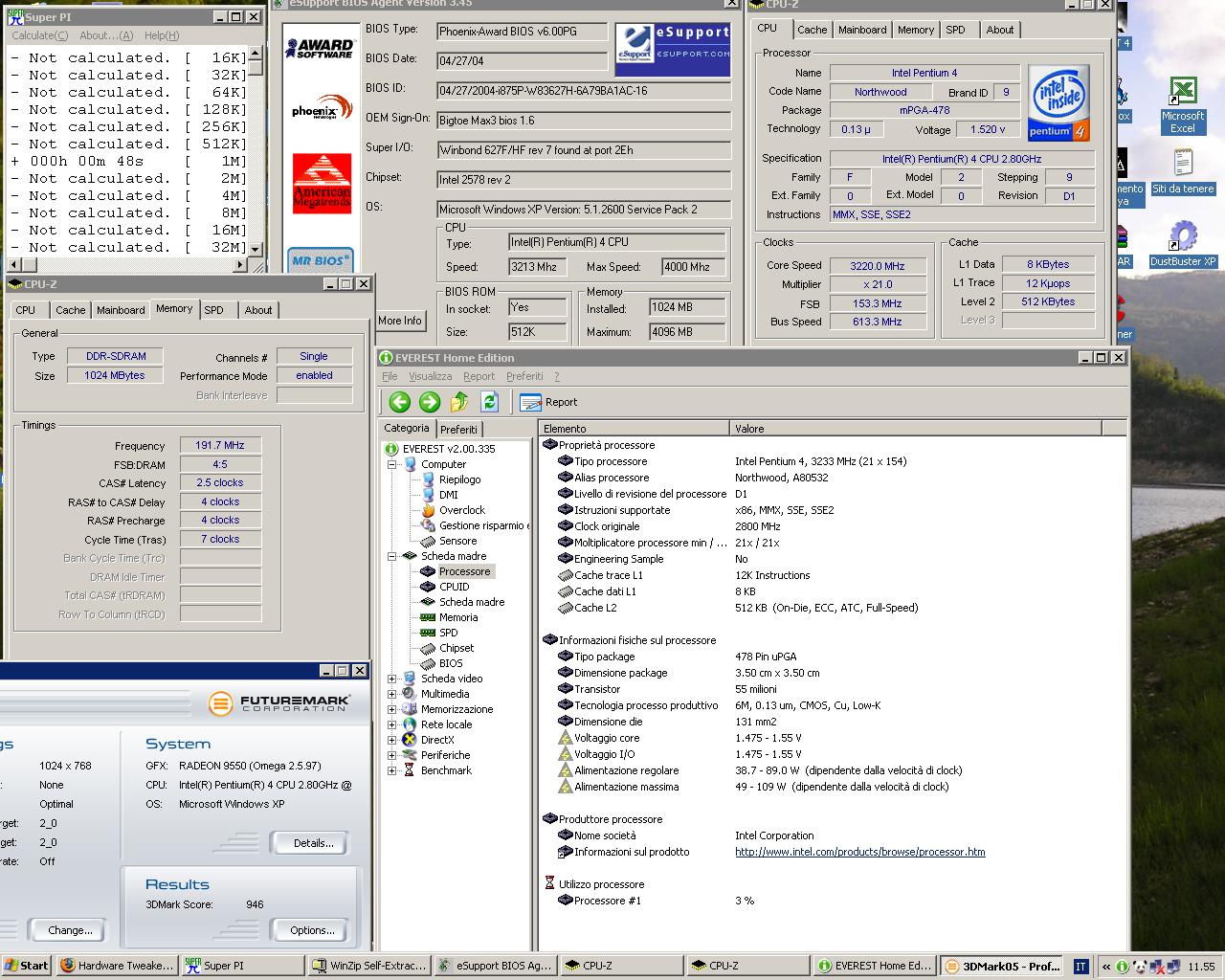Screen dimensions: 1225x980
Task: Switch to Mainboard tab in top CPU-Z window
Action: click(x=862, y=30)
